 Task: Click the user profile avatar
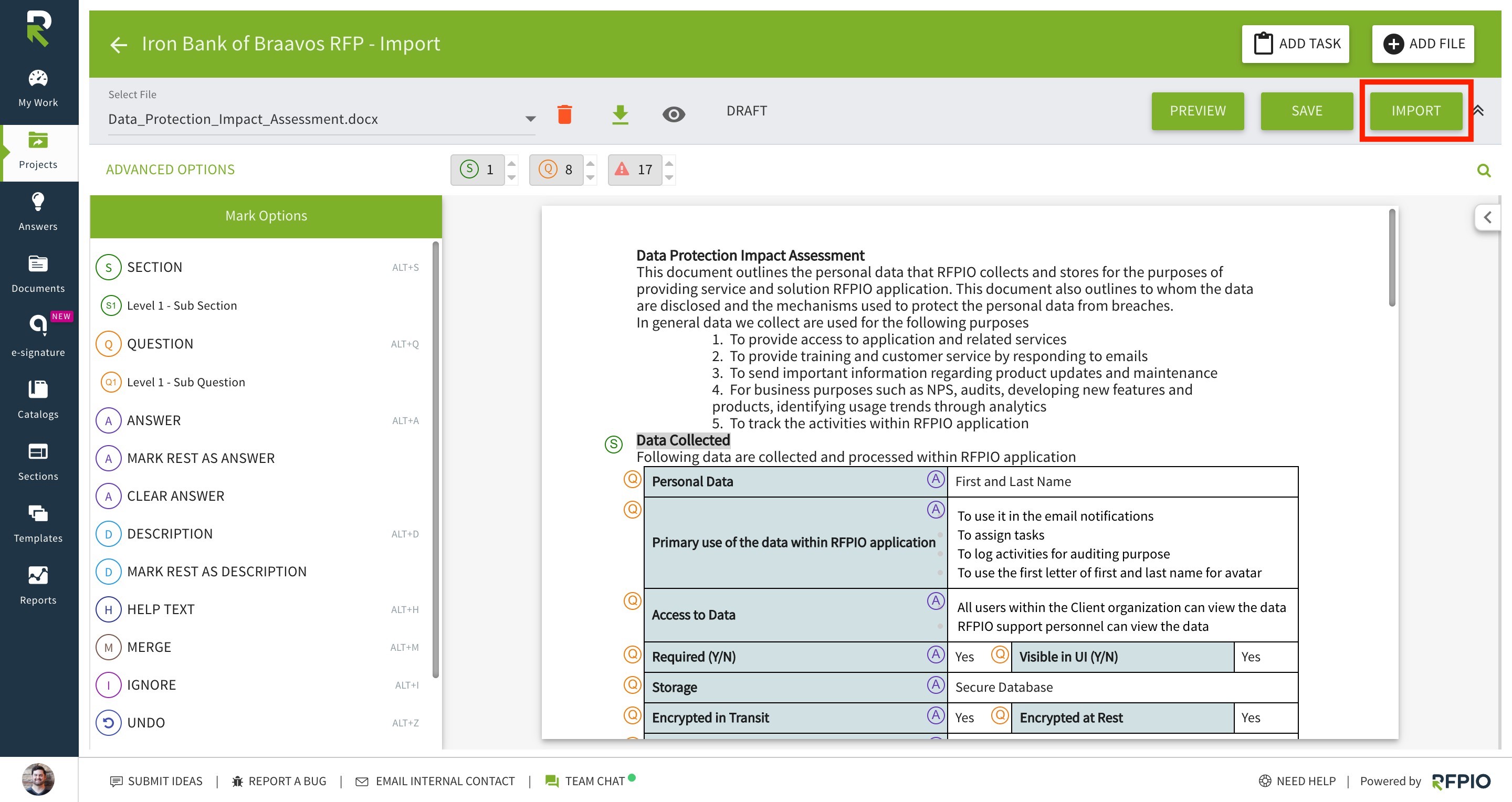point(38,779)
